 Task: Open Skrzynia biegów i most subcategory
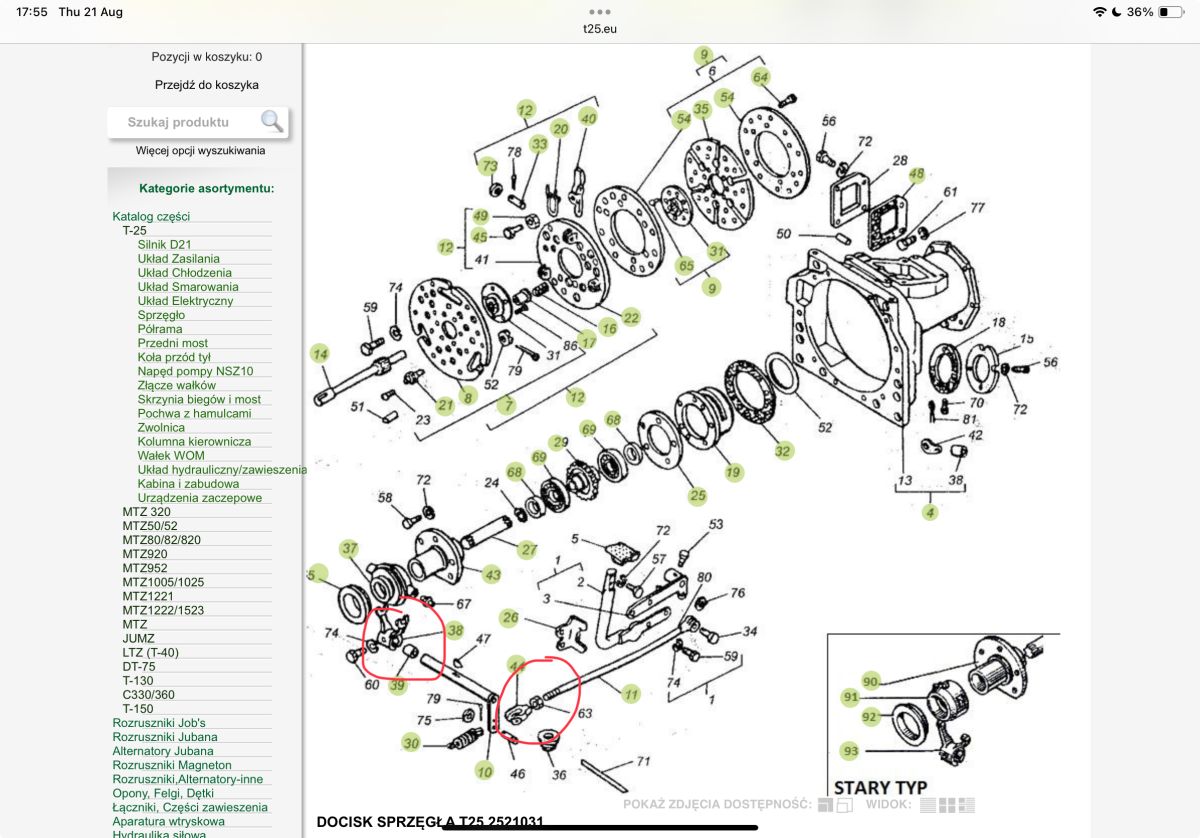(x=199, y=399)
